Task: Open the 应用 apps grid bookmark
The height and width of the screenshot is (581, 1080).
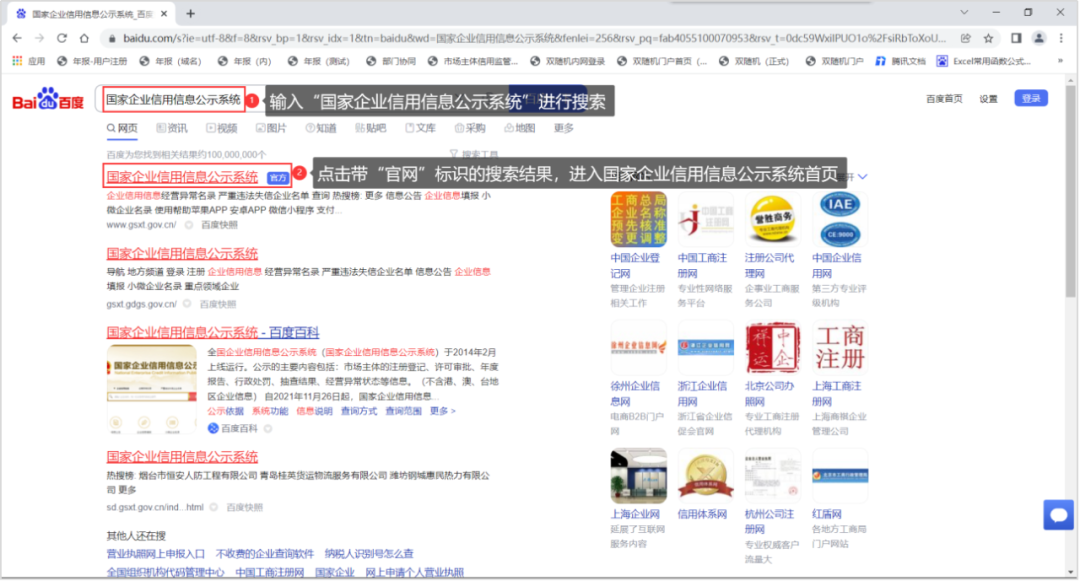Action: [x=28, y=61]
